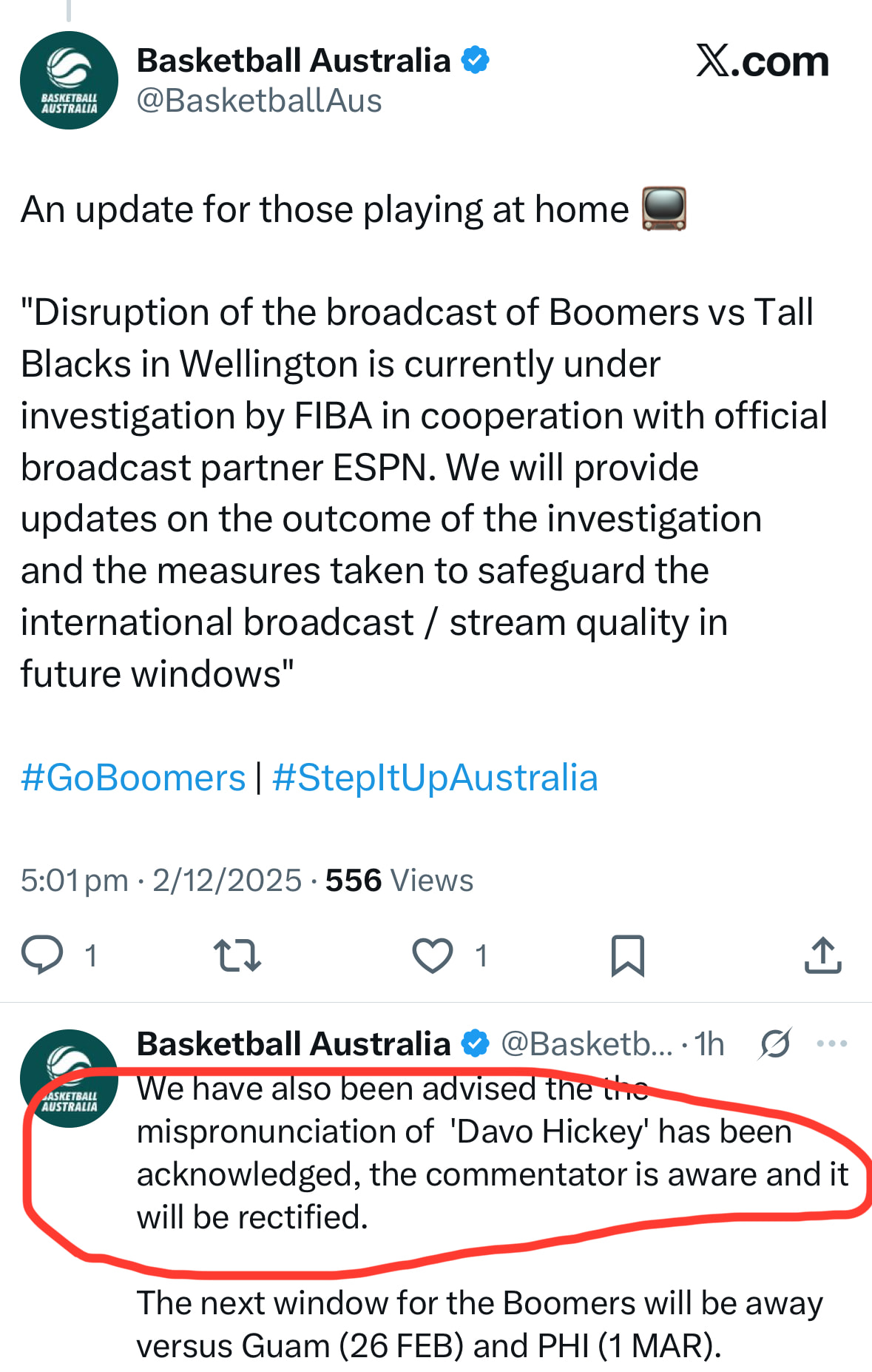The width and height of the screenshot is (872, 1372).
Task: Open Basketball Australia's main profile avatar
Action: click(x=69, y=80)
